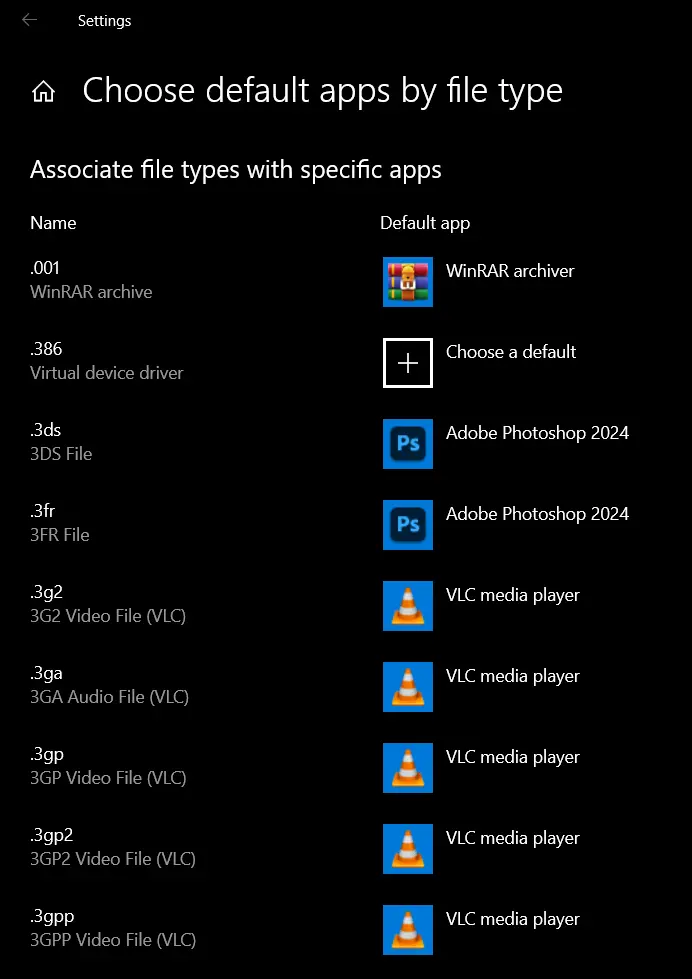692x979 pixels.
Task: Click WinRAR archiver default app label
Action: point(510,271)
